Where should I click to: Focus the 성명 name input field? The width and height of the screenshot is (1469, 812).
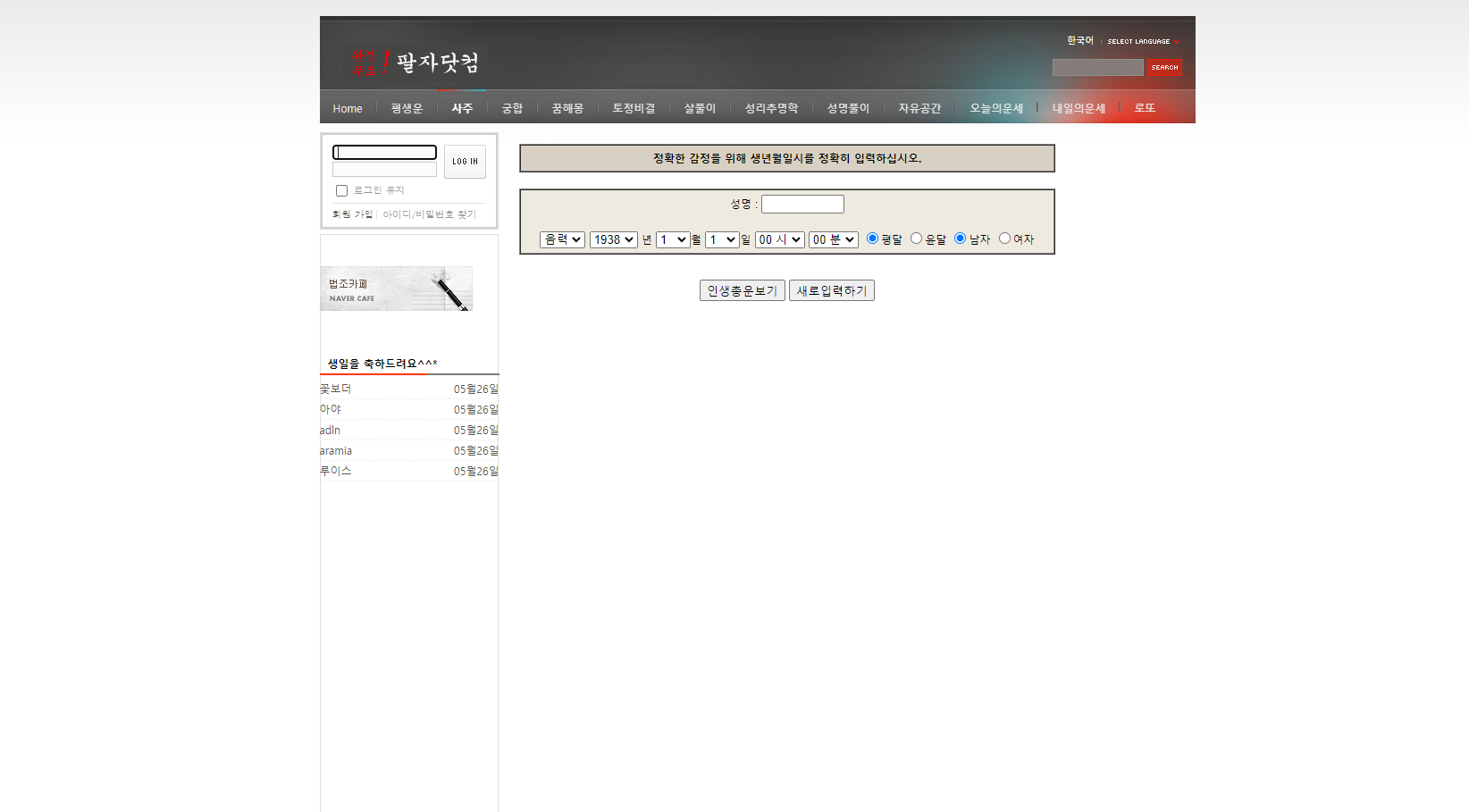802,204
